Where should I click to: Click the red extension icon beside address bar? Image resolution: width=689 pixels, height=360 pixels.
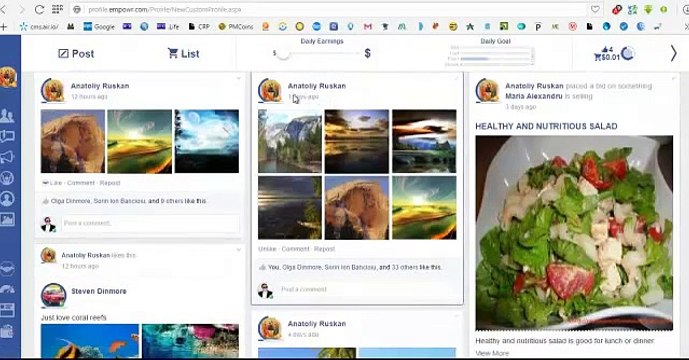point(616,9)
